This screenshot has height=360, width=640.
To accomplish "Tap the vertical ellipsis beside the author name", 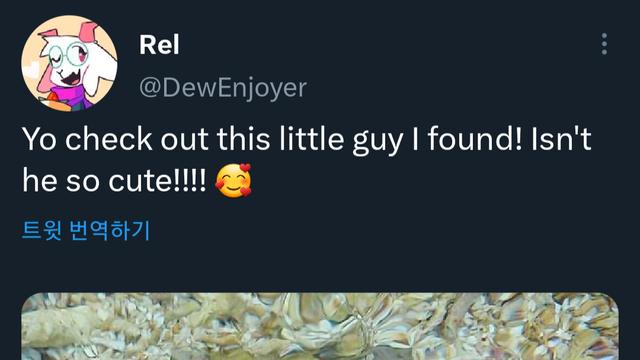I will pyautogui.click(x=604, y=44).
